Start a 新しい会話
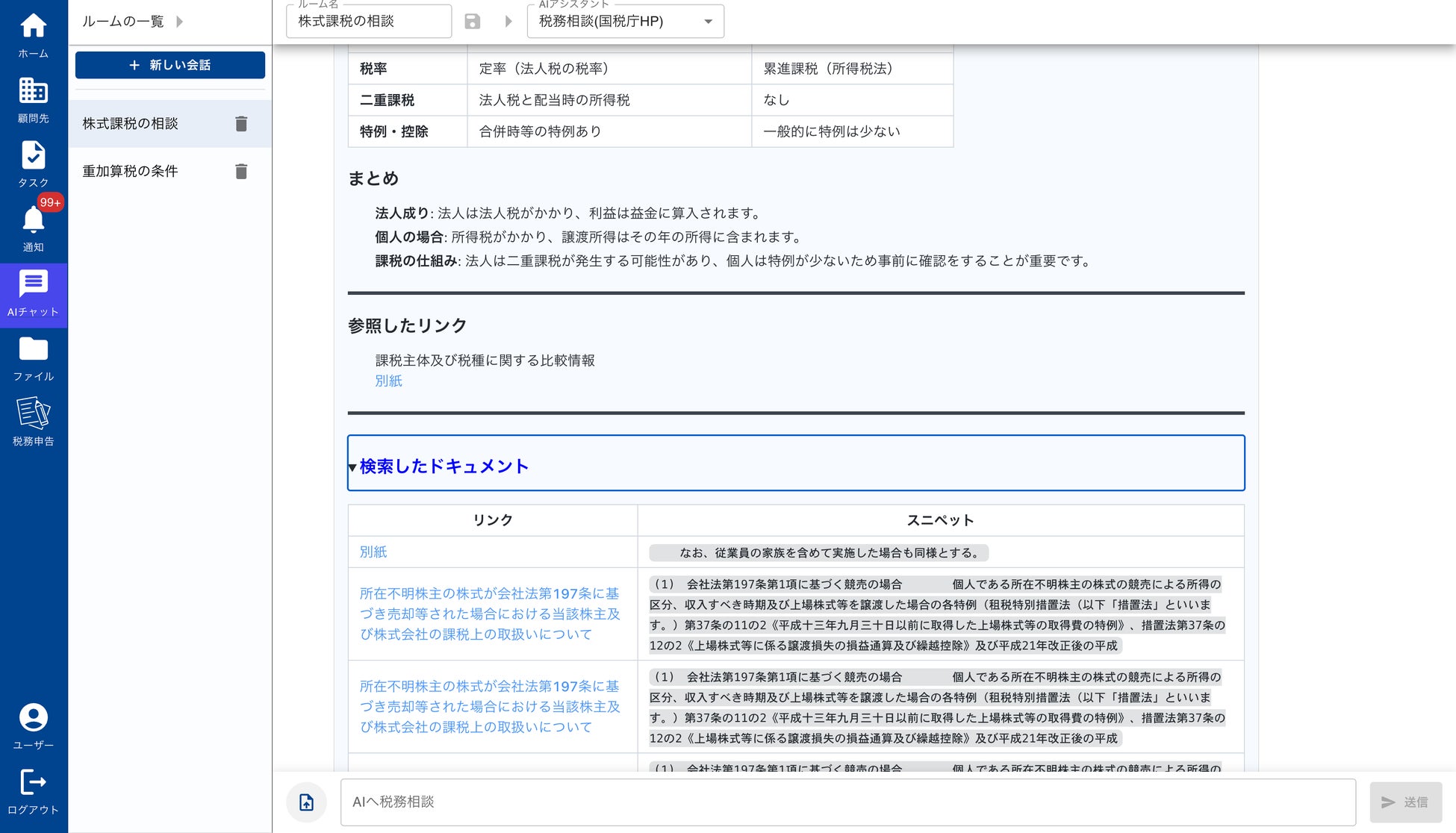 [170, 65]
